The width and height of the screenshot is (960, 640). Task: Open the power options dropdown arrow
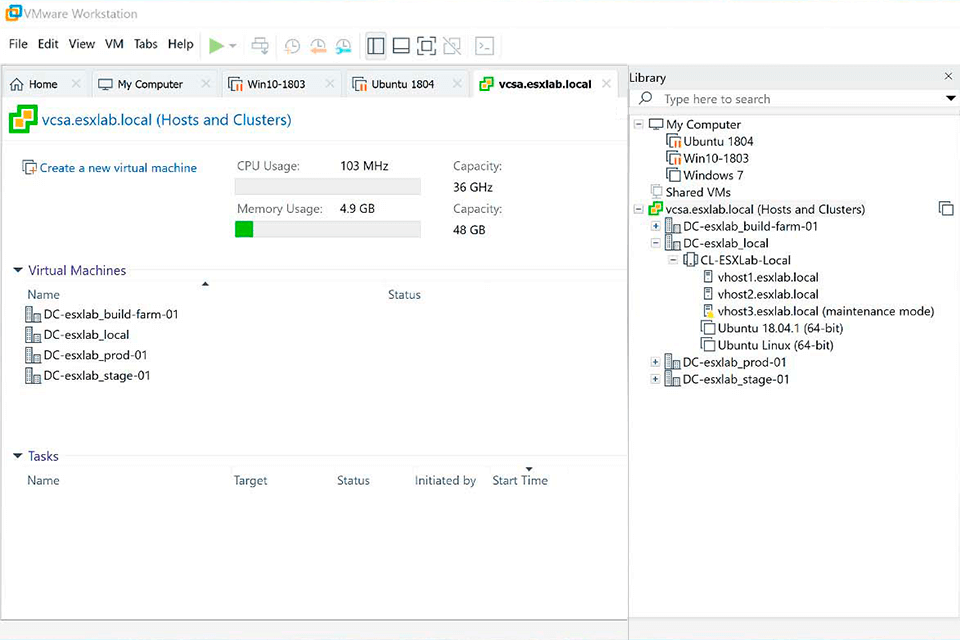click(x=233, y=46)
